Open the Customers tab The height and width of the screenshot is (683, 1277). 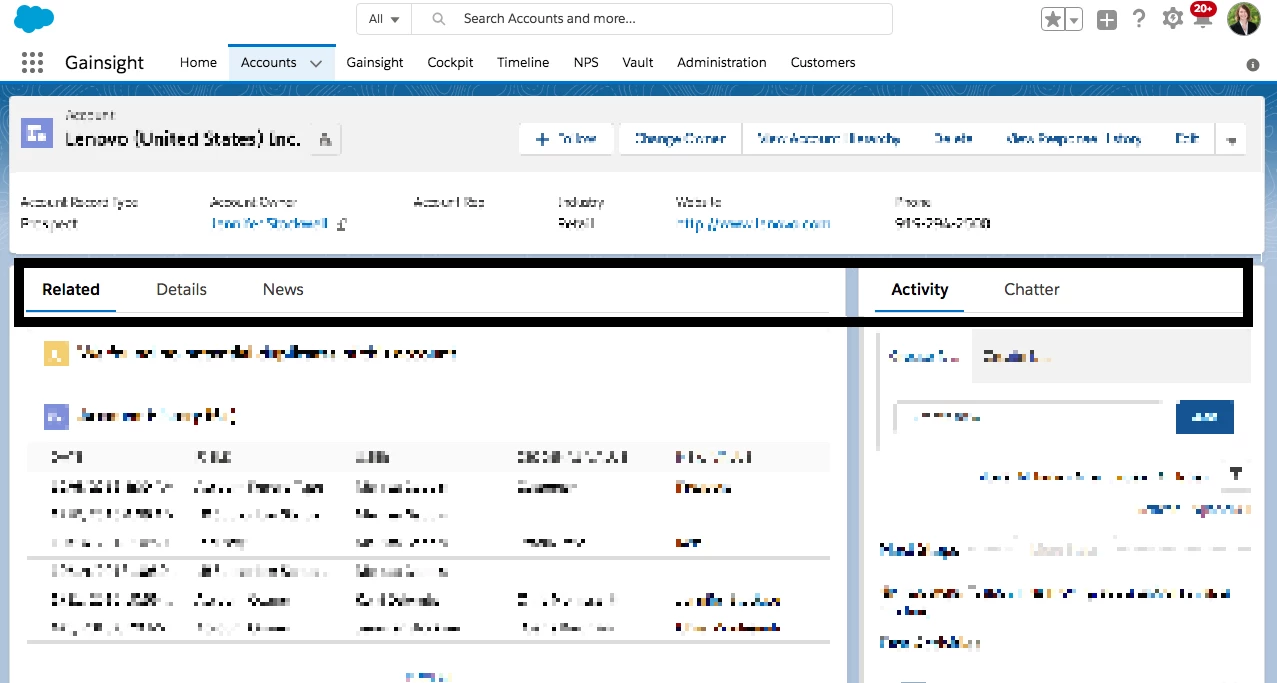tap(823, 62)
